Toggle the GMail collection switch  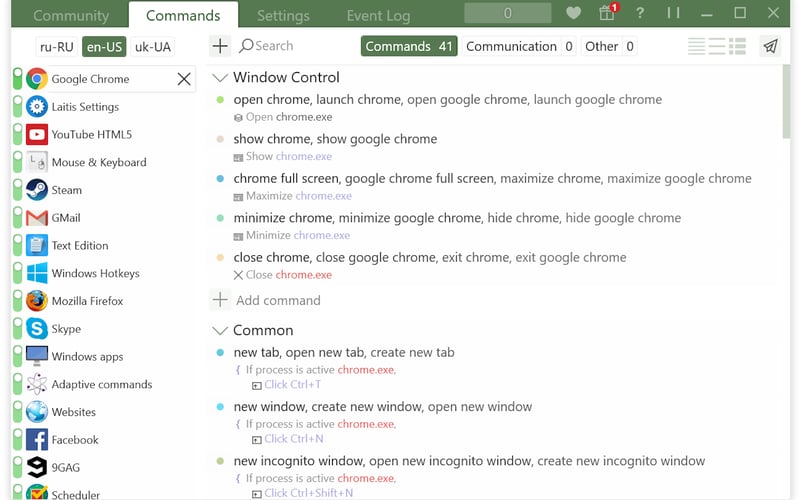tap(17, 218)
